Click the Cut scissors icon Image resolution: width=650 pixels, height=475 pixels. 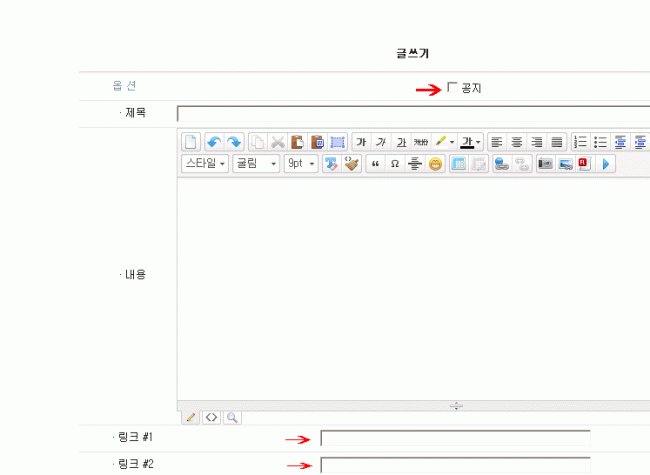point(277,142)
